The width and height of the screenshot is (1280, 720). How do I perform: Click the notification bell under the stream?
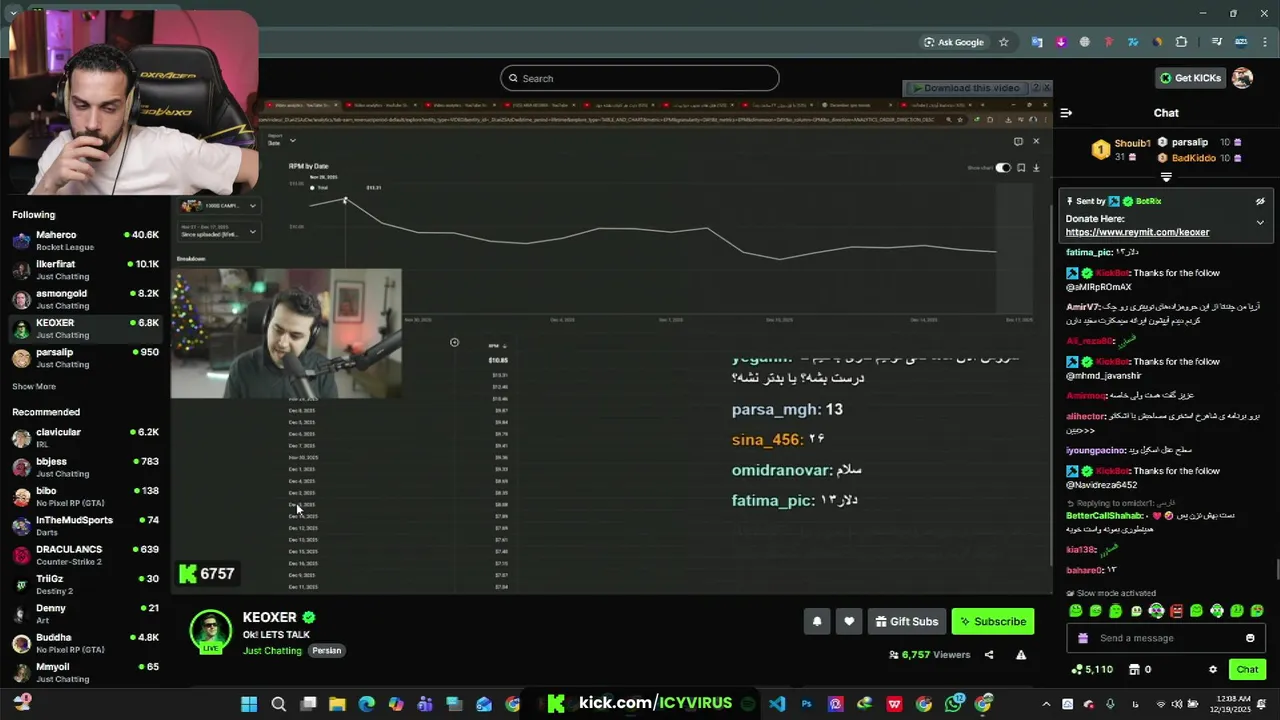pyautogui.click(x=817, y=621)
